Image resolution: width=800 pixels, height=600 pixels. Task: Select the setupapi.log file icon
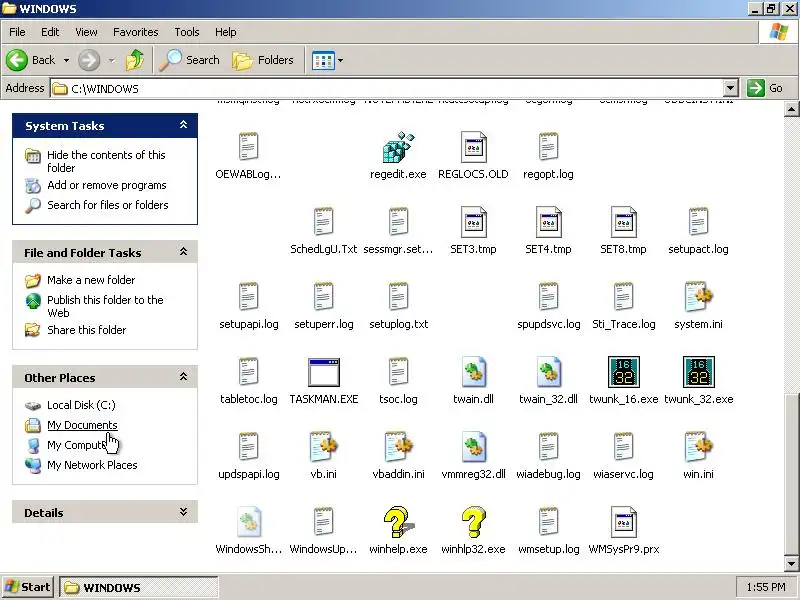click(248, 297)
